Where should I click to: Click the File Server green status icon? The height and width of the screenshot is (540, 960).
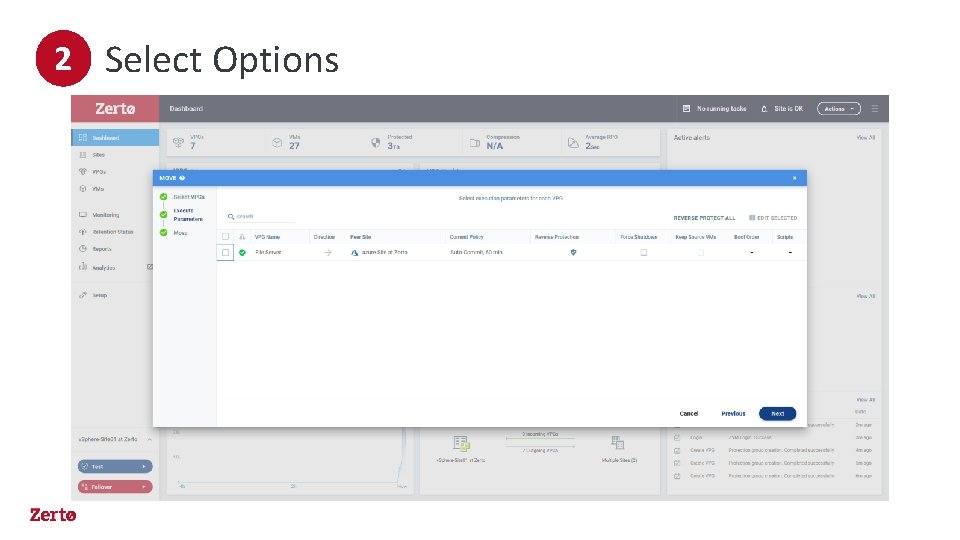(242, 252)
